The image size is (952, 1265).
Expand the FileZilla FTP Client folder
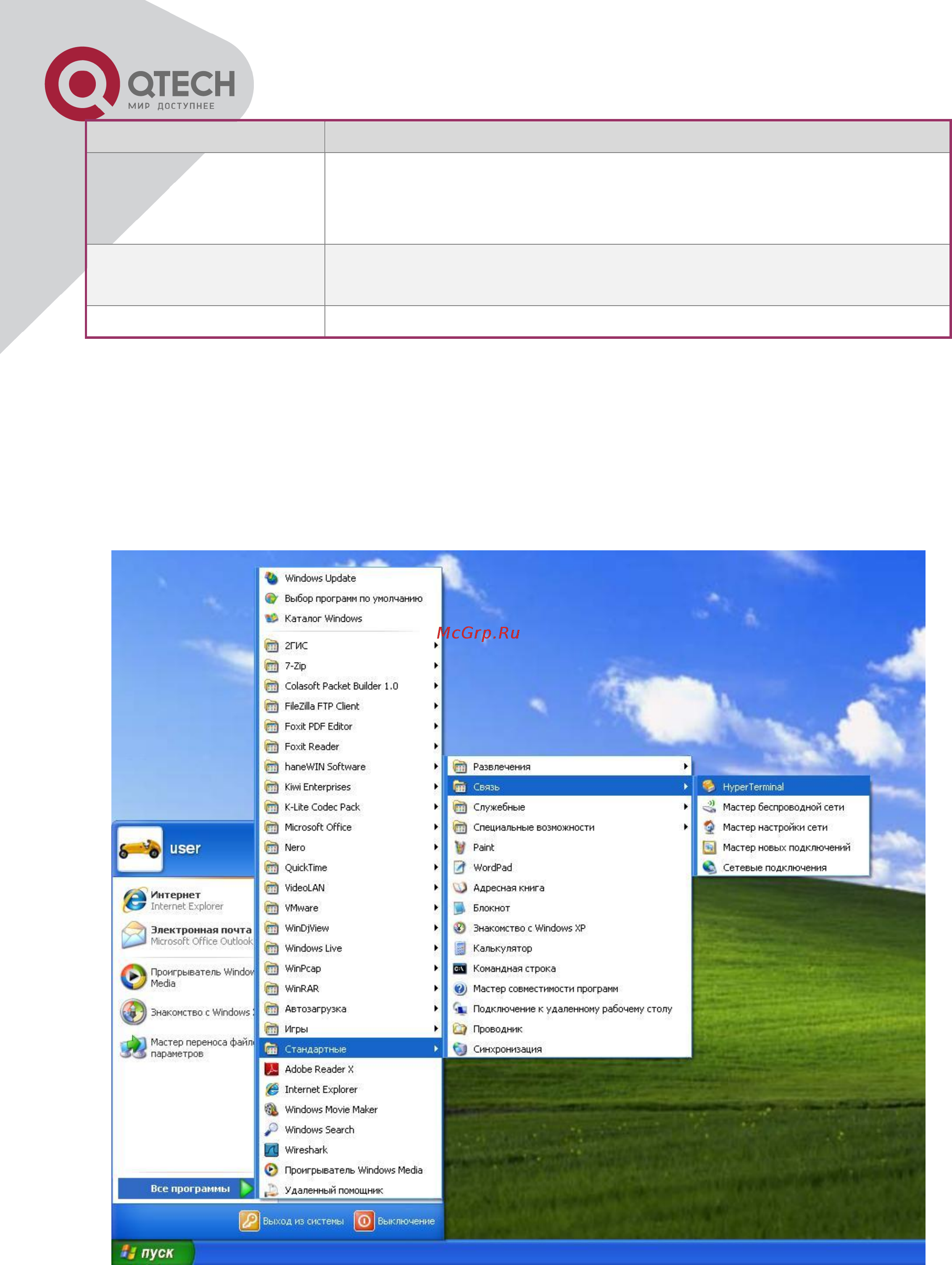tap(350, 706)
